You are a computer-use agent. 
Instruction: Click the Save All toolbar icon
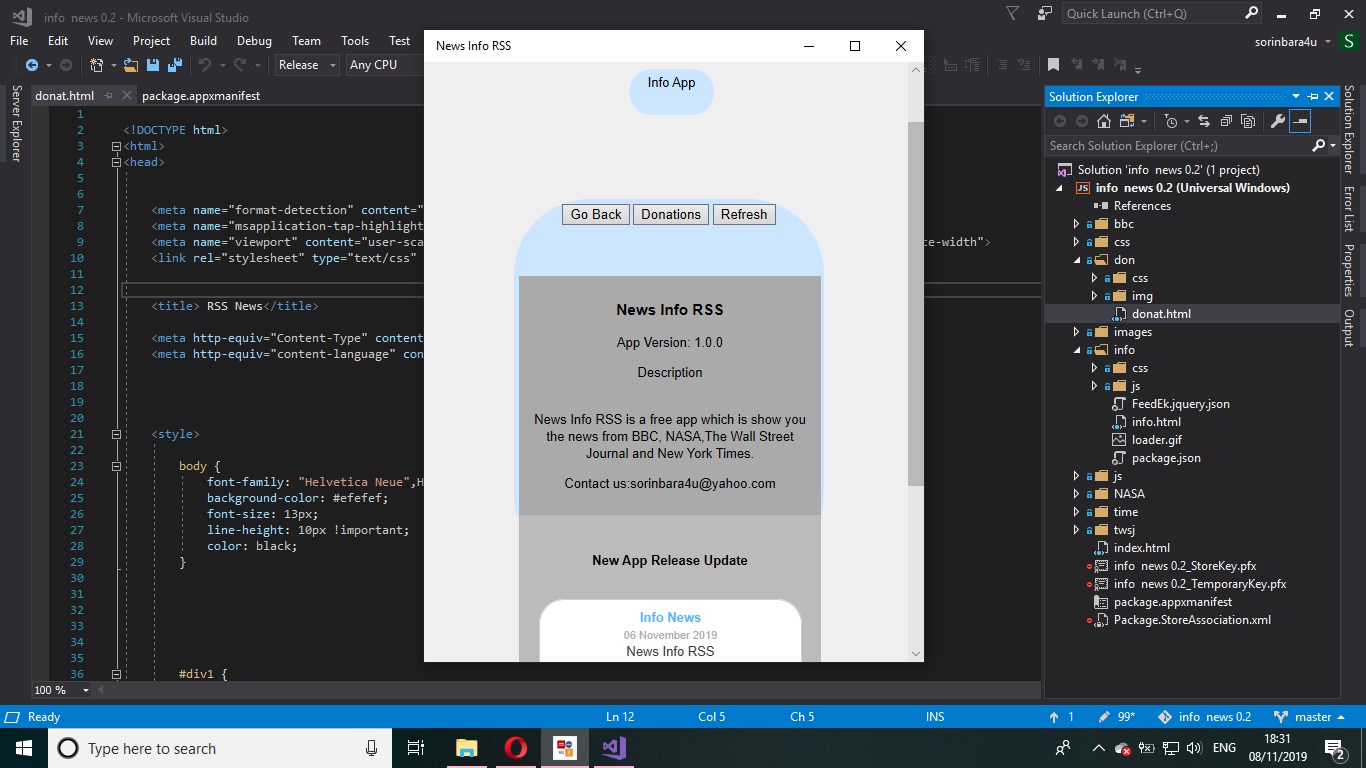coord(174,65)
